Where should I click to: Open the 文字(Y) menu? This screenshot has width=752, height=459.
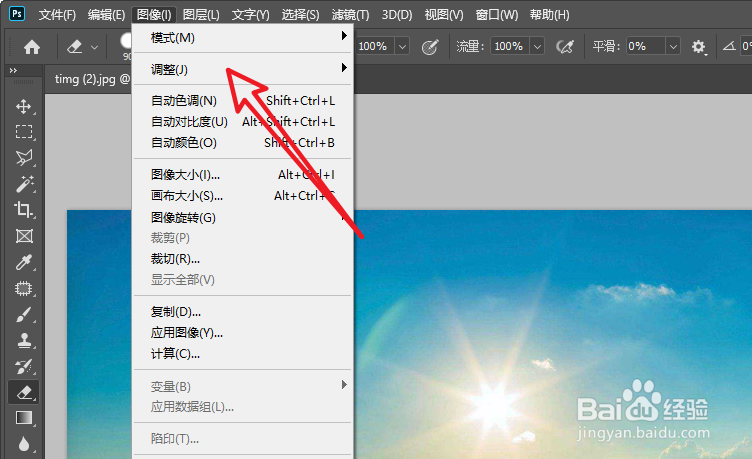(250, 15)
